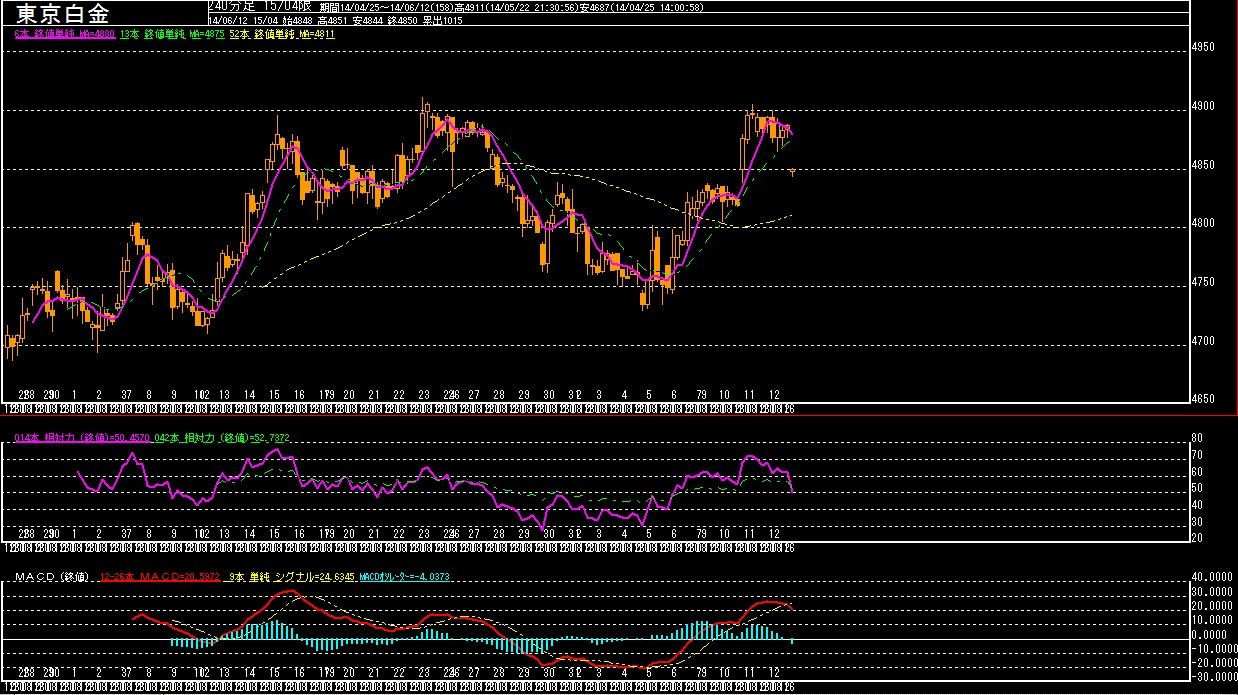Click the 高4851 high price
The height and width of the screenshot is (695, 1238).
click(332, 20)
